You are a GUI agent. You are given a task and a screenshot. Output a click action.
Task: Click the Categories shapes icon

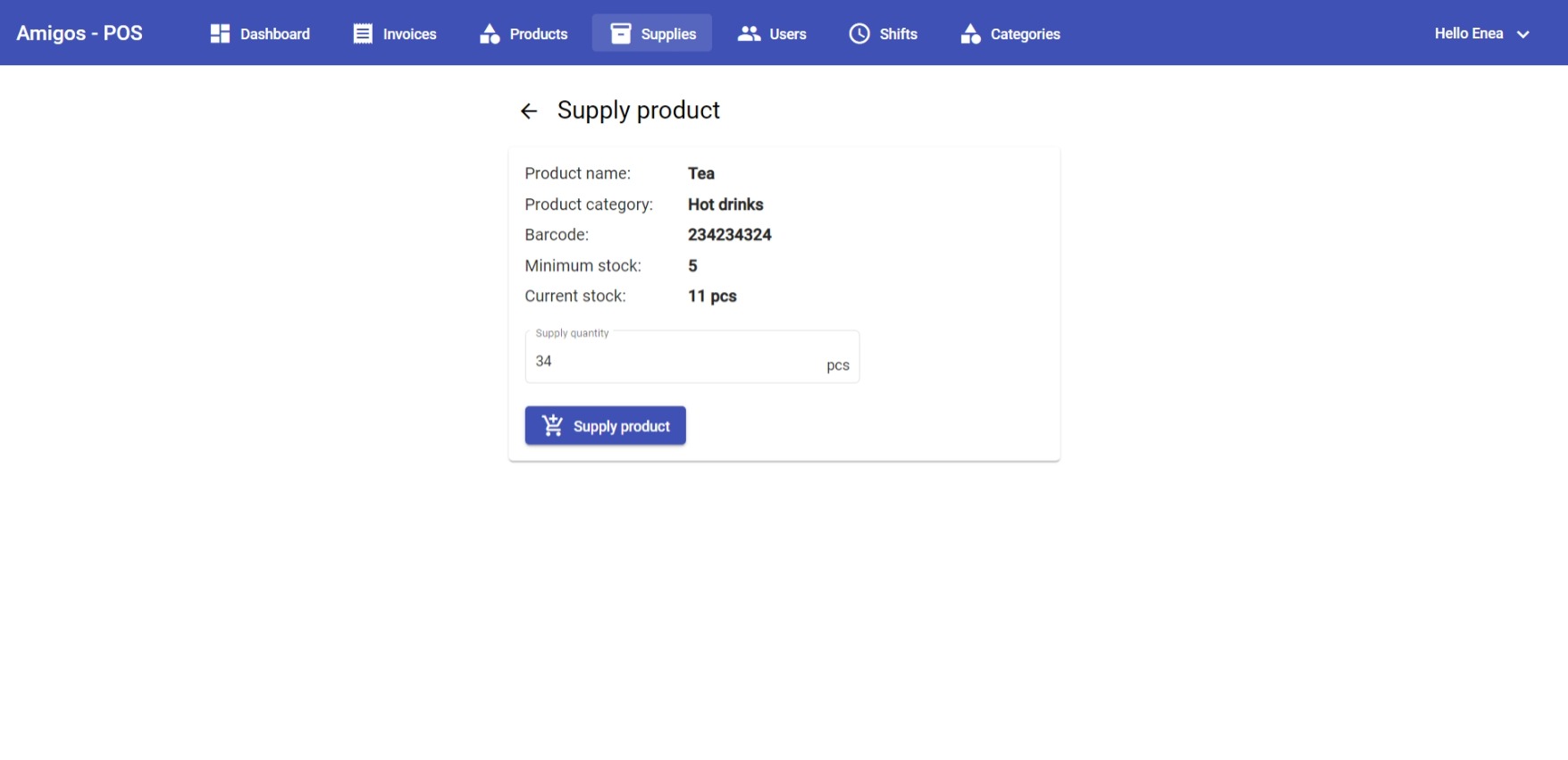coord(970,34)
